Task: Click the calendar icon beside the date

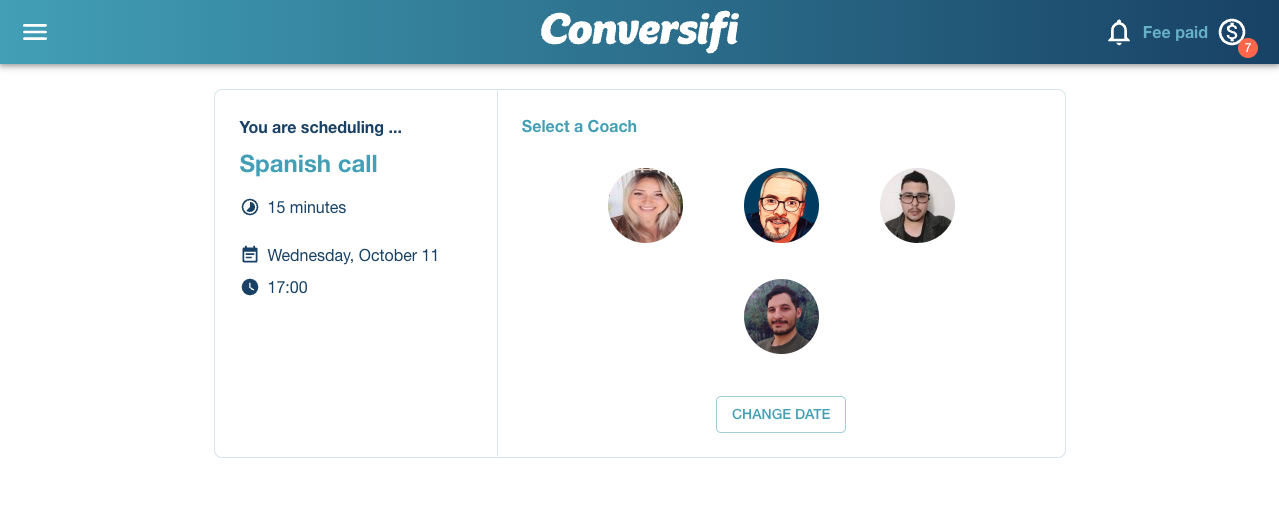Action: pos(250,255)
